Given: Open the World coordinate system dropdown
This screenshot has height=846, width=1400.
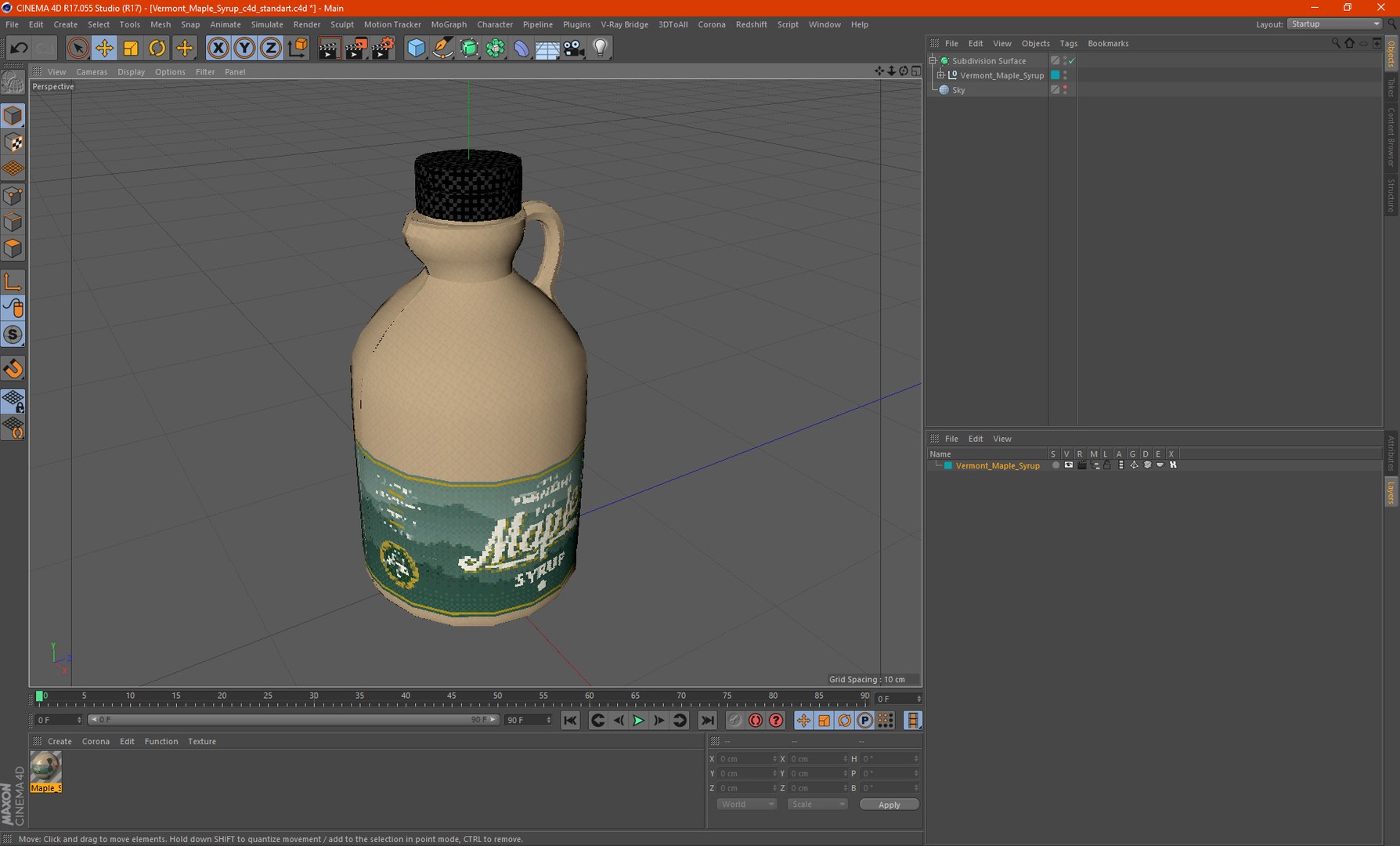Looking at the screenshot, I should [746, 804].
